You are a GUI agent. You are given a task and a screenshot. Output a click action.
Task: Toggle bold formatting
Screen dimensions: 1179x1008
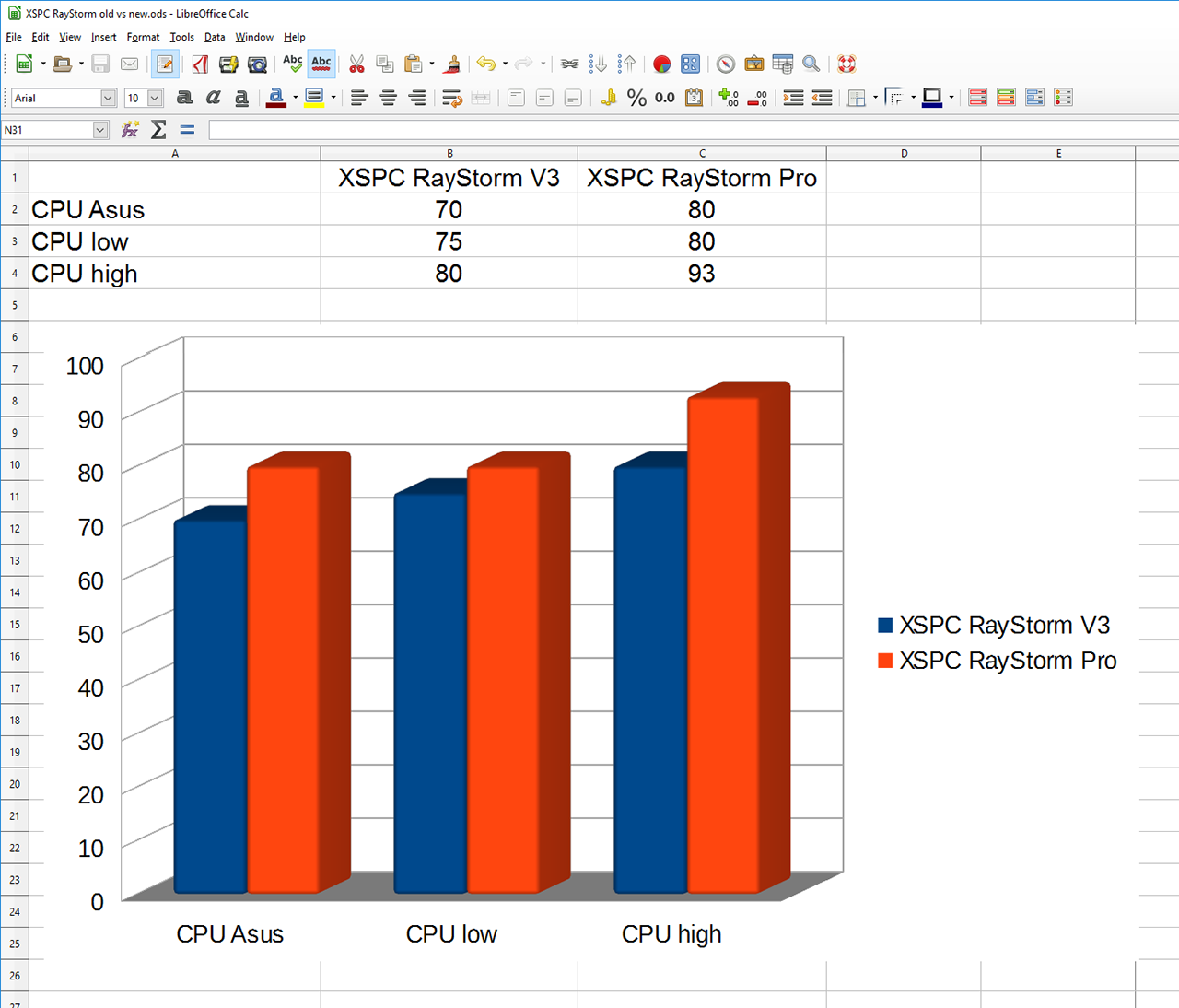(184, 98)
